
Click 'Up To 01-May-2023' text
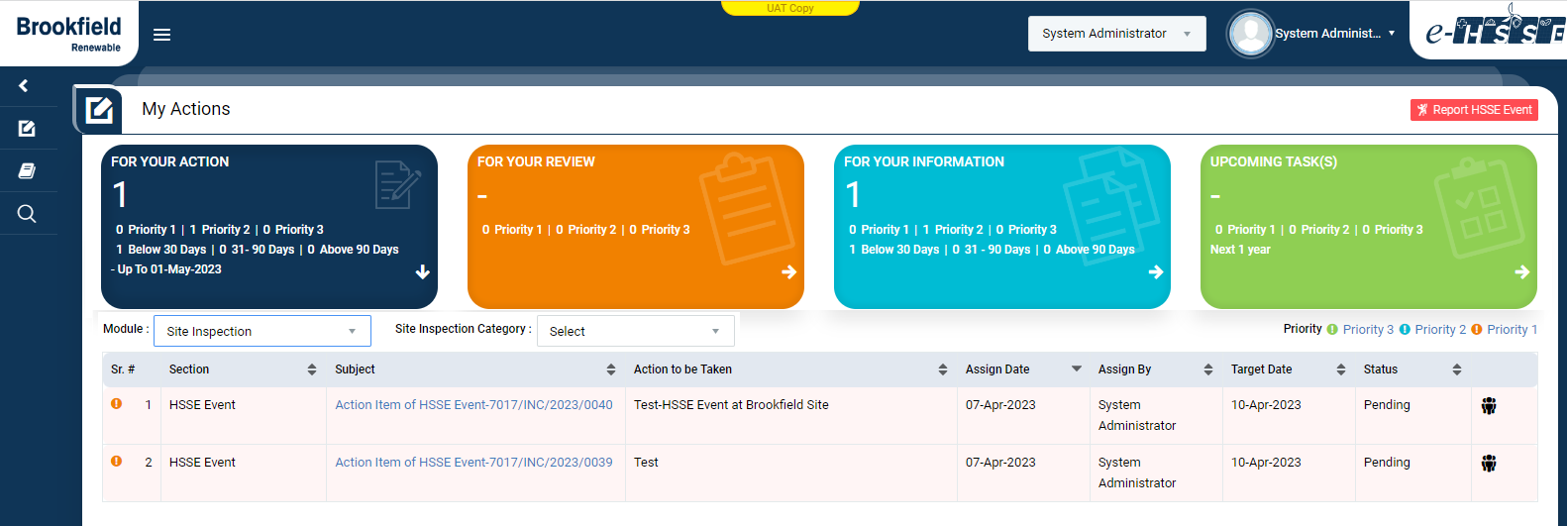click(165, 269)
